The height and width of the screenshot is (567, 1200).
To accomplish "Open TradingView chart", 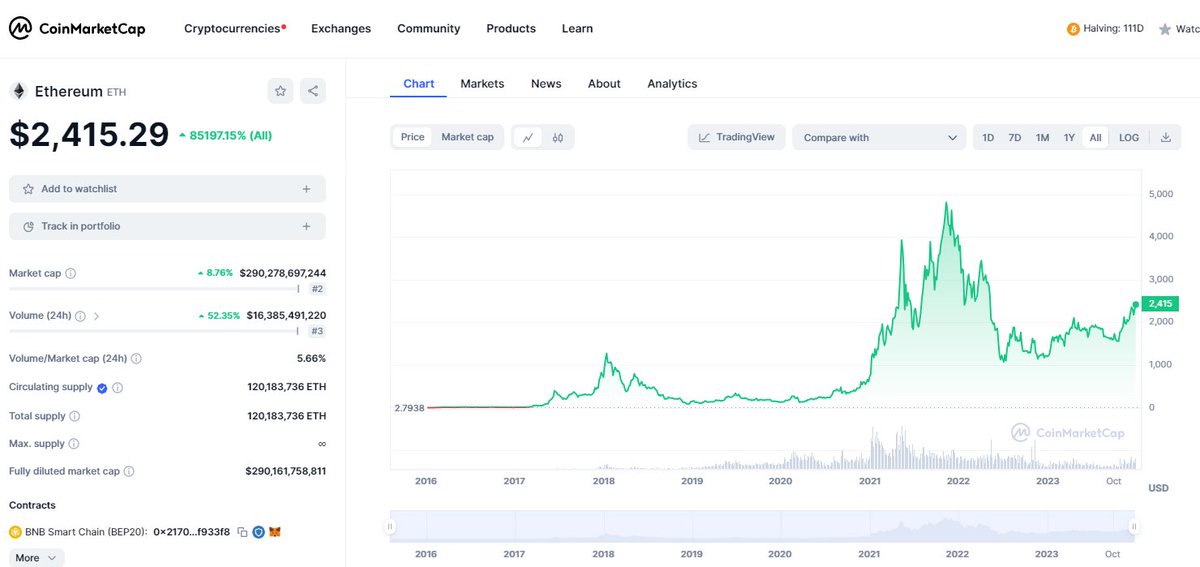I will point(736,137).
